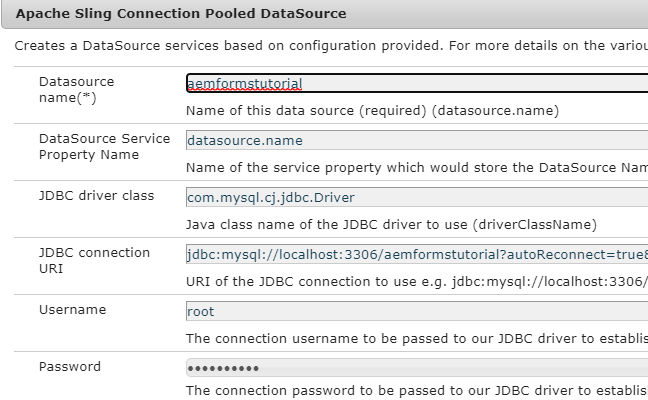The width and height of the screenshot is (648, 400).
Task: Click the 'connection username to be passed' description
Action: click(417, 338)
